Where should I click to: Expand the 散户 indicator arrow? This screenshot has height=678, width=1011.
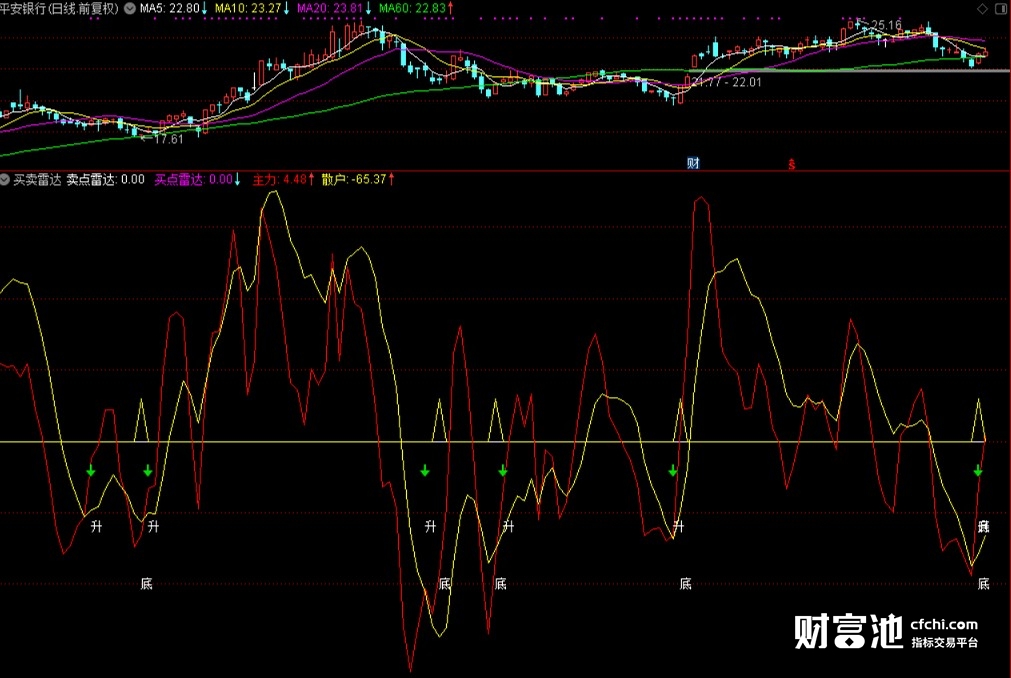click(x=392, y=179)
